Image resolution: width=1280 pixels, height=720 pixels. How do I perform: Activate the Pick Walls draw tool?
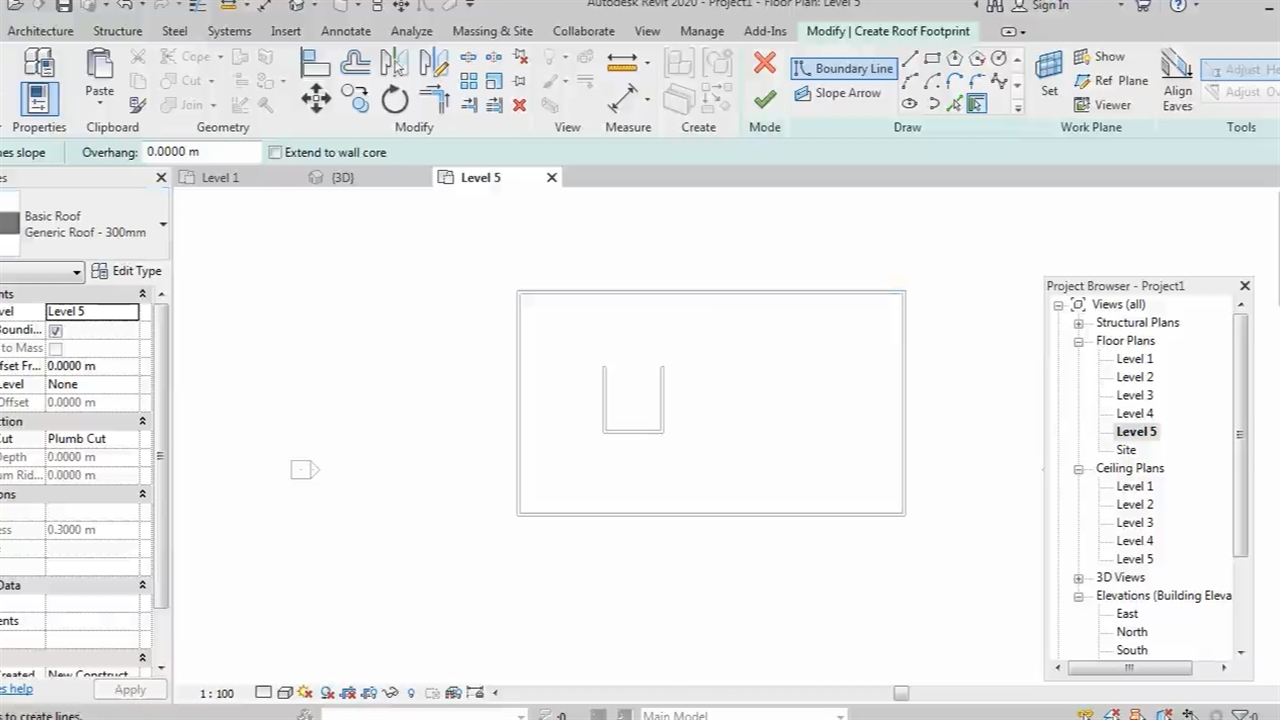977,104
